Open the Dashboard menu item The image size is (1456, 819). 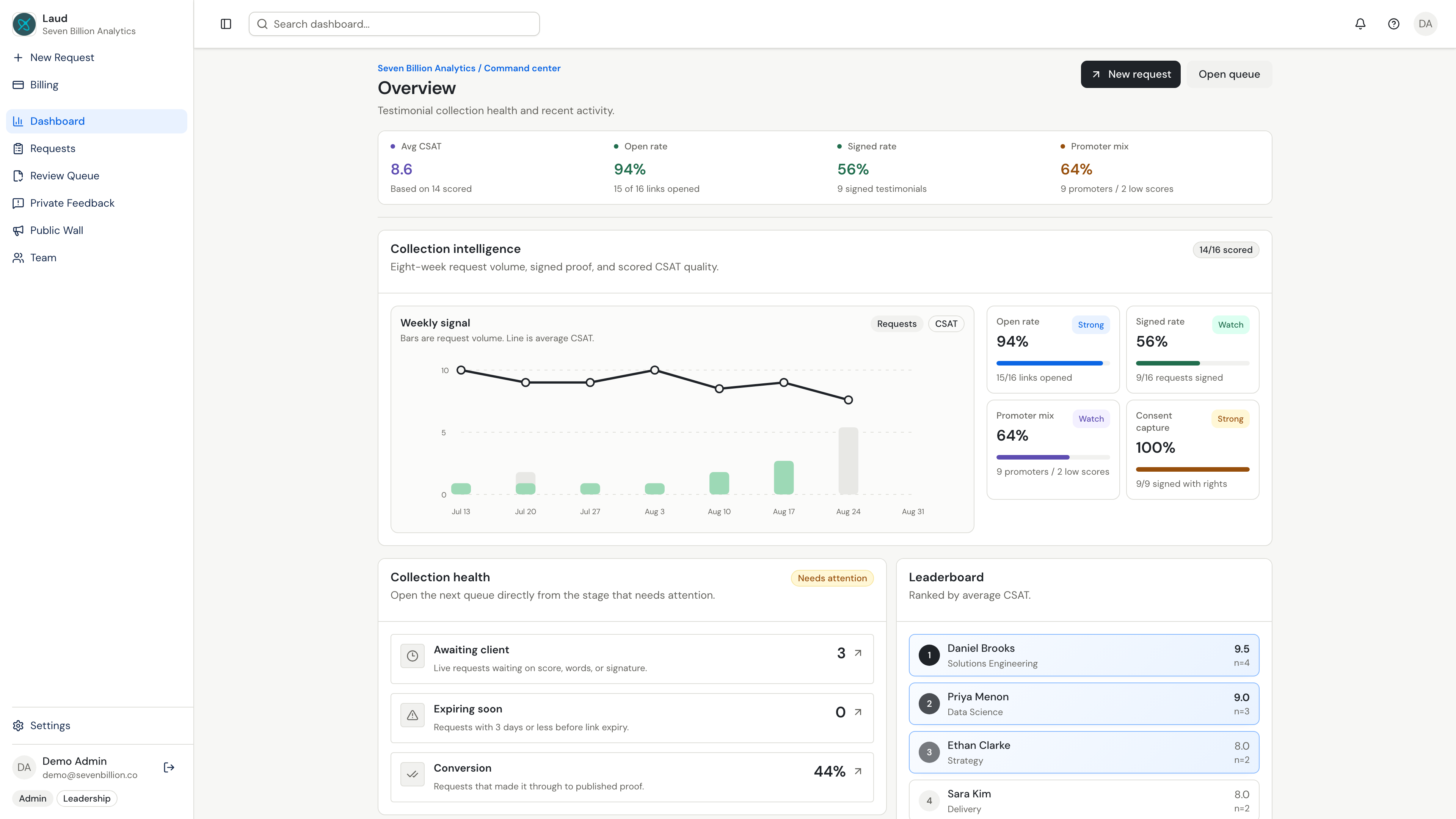pyautogui.click(x=97, y=121)
